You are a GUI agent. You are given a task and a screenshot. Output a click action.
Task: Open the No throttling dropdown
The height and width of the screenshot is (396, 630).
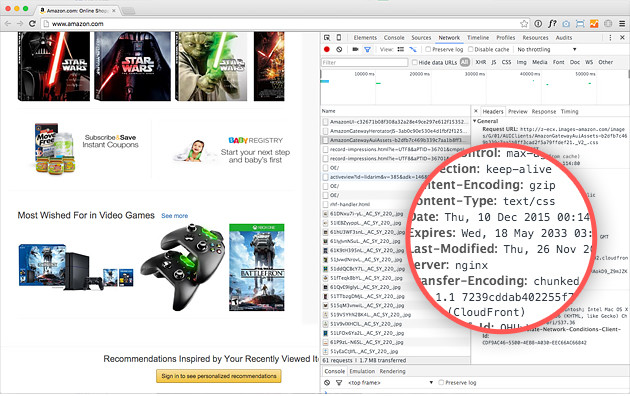click(x=547, y=49)
